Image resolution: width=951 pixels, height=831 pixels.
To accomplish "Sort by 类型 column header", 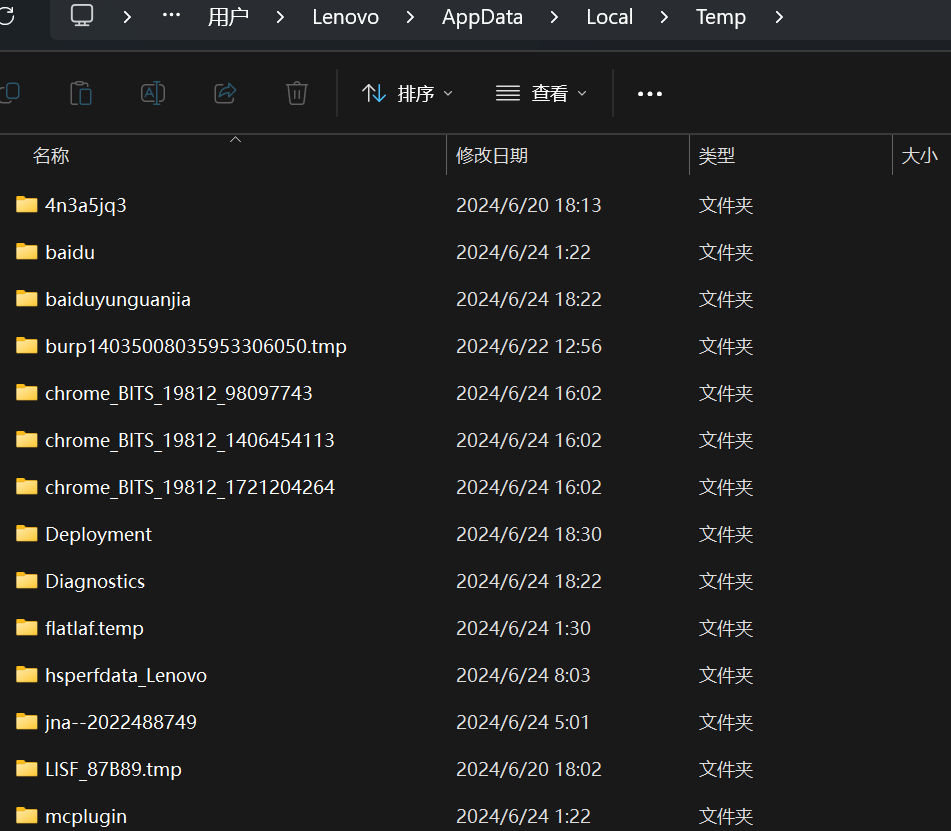I will coord(716,155).
